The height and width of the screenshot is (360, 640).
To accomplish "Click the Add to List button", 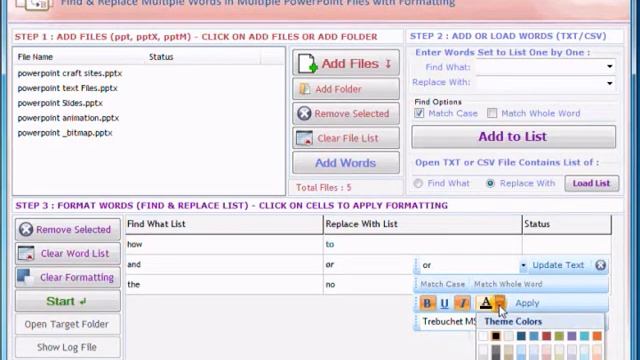I will click(513, 137).
